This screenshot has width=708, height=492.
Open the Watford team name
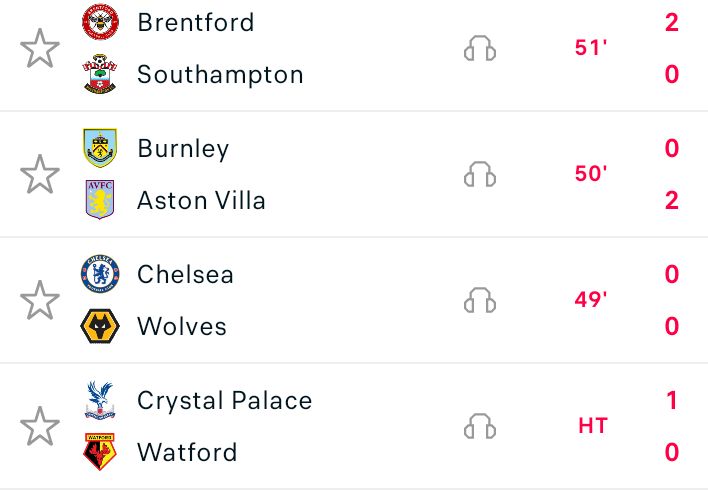click(x=187, y=452)
